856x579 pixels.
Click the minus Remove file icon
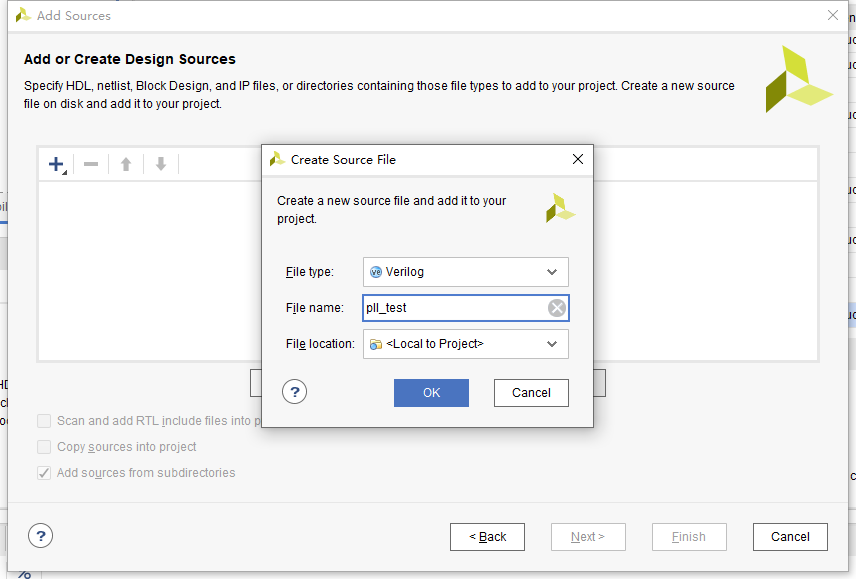[91, 164]
